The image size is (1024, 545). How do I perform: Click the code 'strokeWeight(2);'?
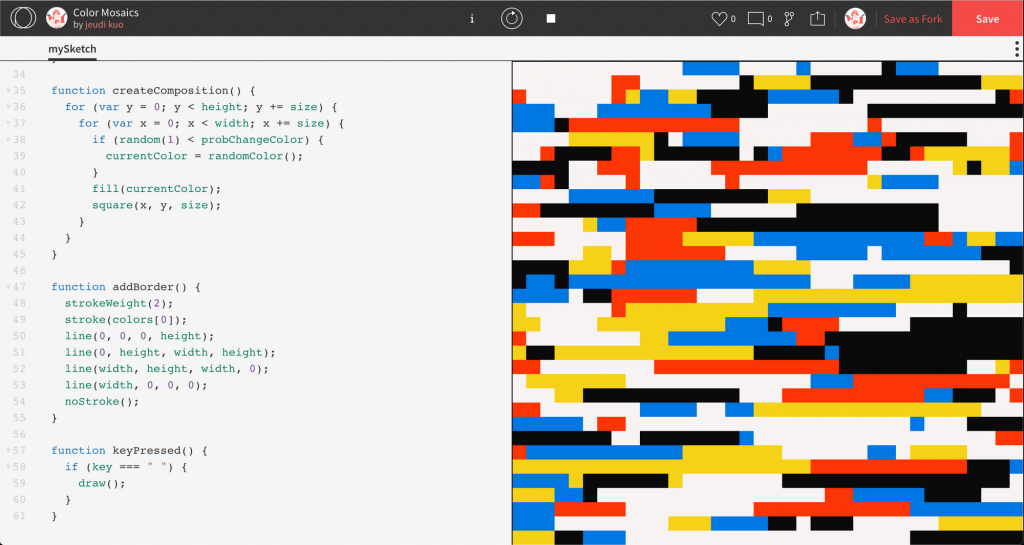click(120, 303)
